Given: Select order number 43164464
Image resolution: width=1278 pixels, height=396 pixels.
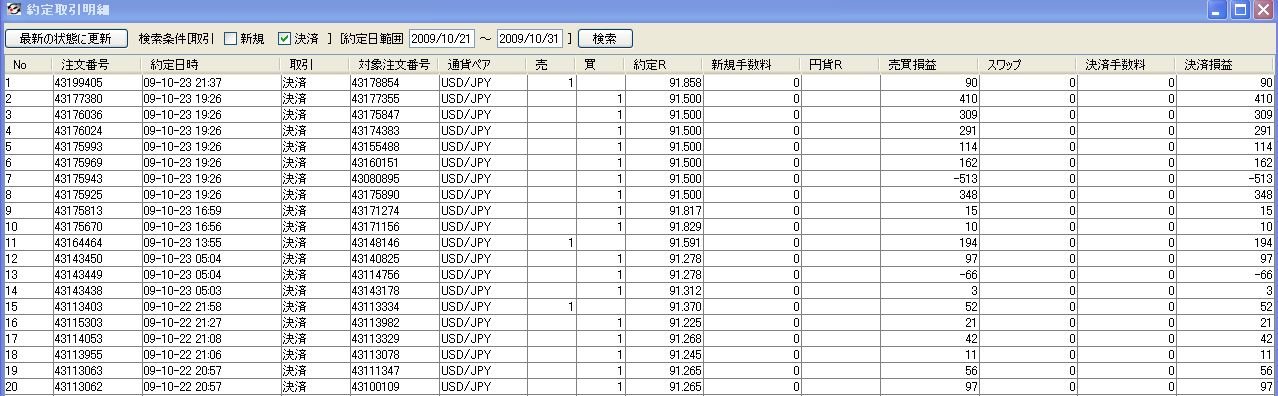Looking at the screenshot, I should [79, 243].
